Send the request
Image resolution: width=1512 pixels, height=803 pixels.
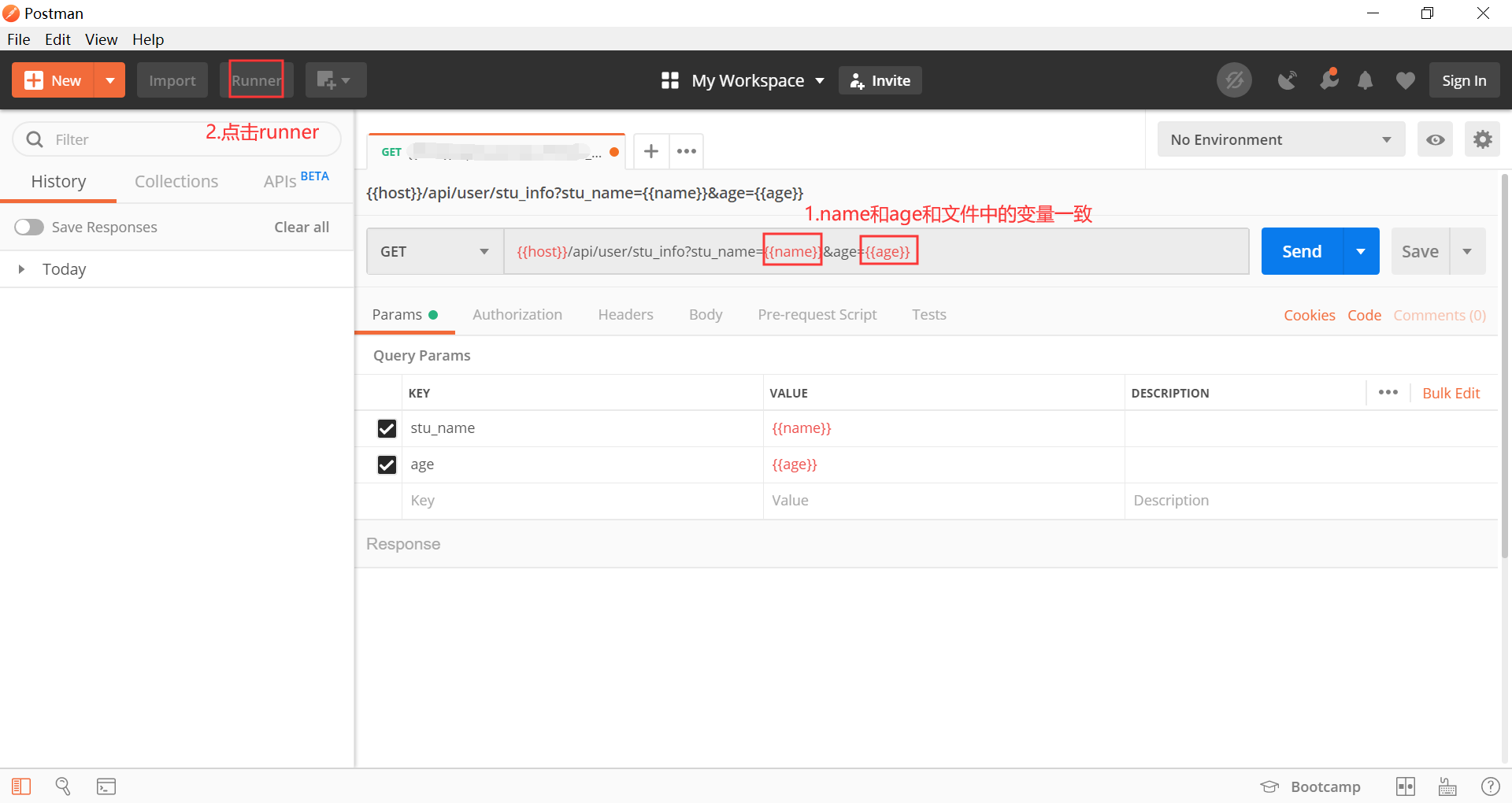click(x=1302, y=251)
